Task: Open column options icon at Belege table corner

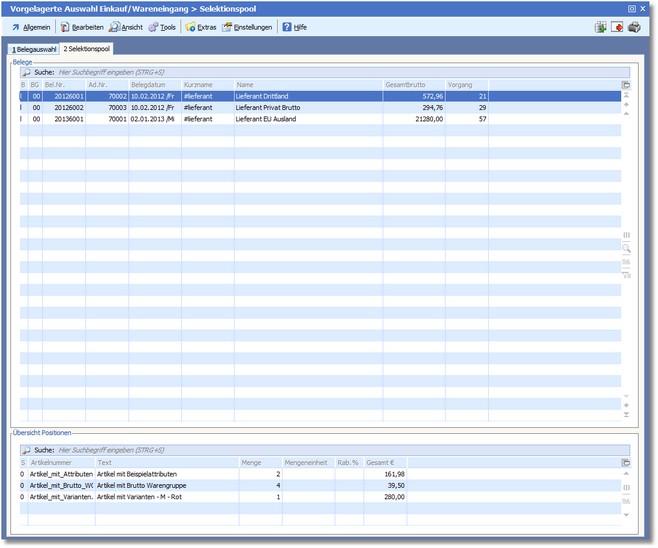Action: (626, 86)
